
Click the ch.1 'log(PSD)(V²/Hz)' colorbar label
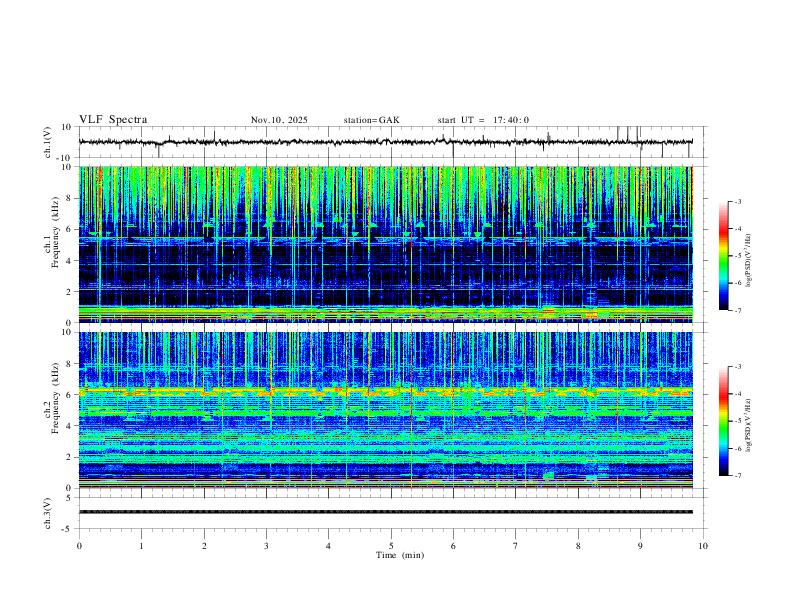(750, 261)
